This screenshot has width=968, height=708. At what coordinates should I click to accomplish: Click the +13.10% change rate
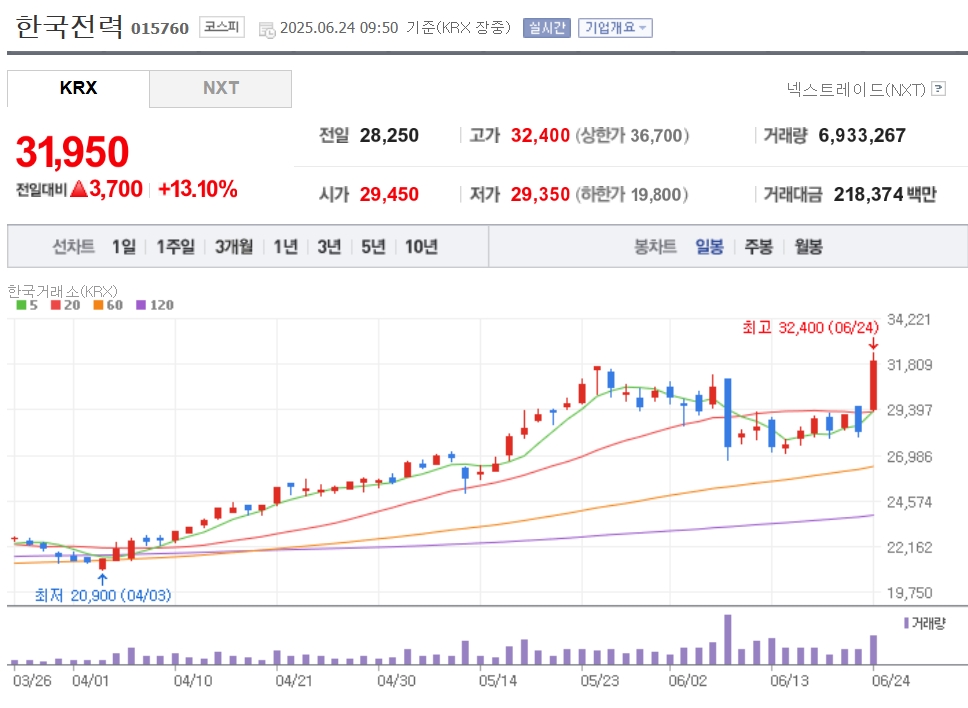(198, 189)
